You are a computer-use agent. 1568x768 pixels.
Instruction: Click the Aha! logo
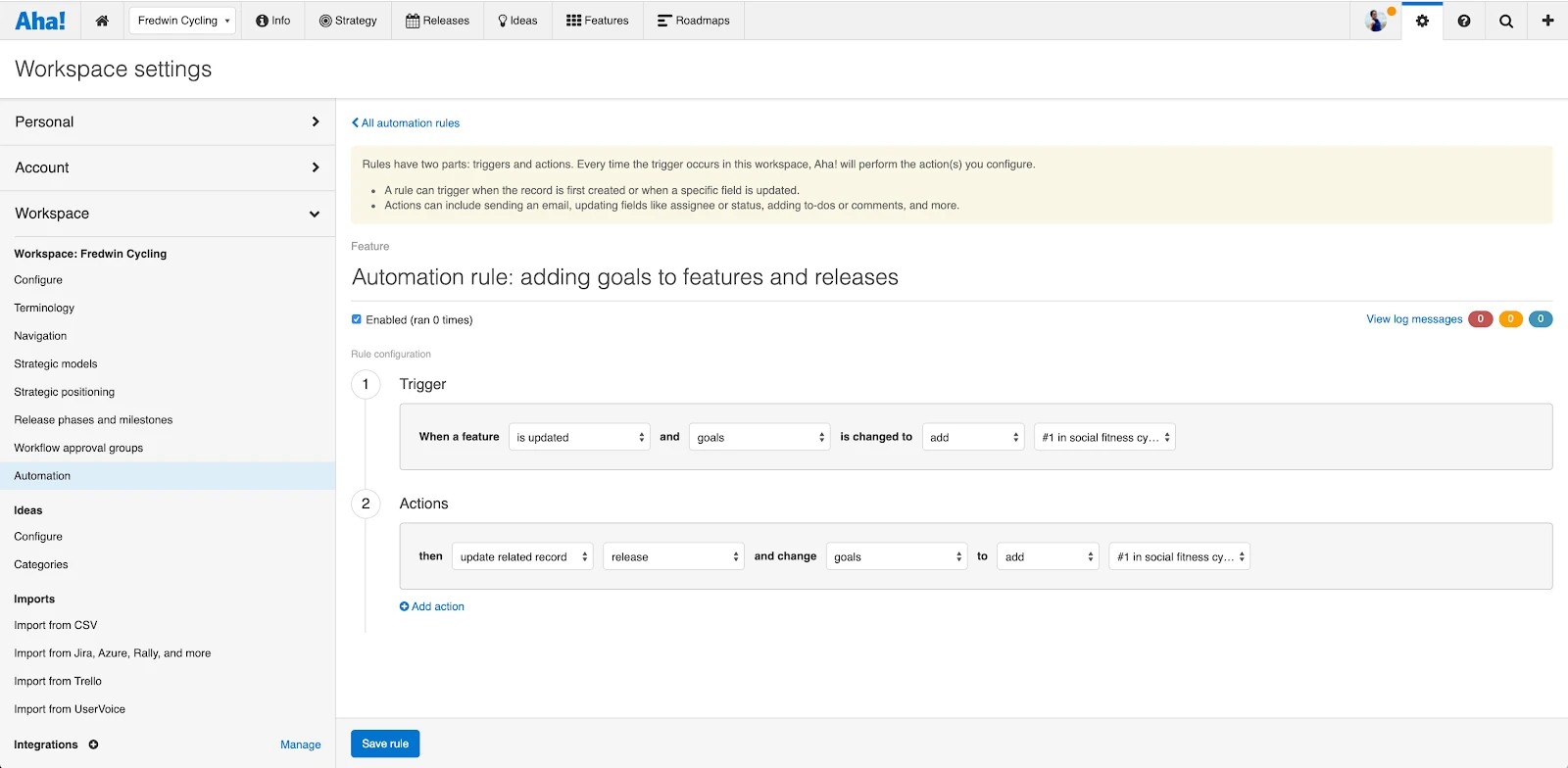pyautogui.click(x=40, y=21)
